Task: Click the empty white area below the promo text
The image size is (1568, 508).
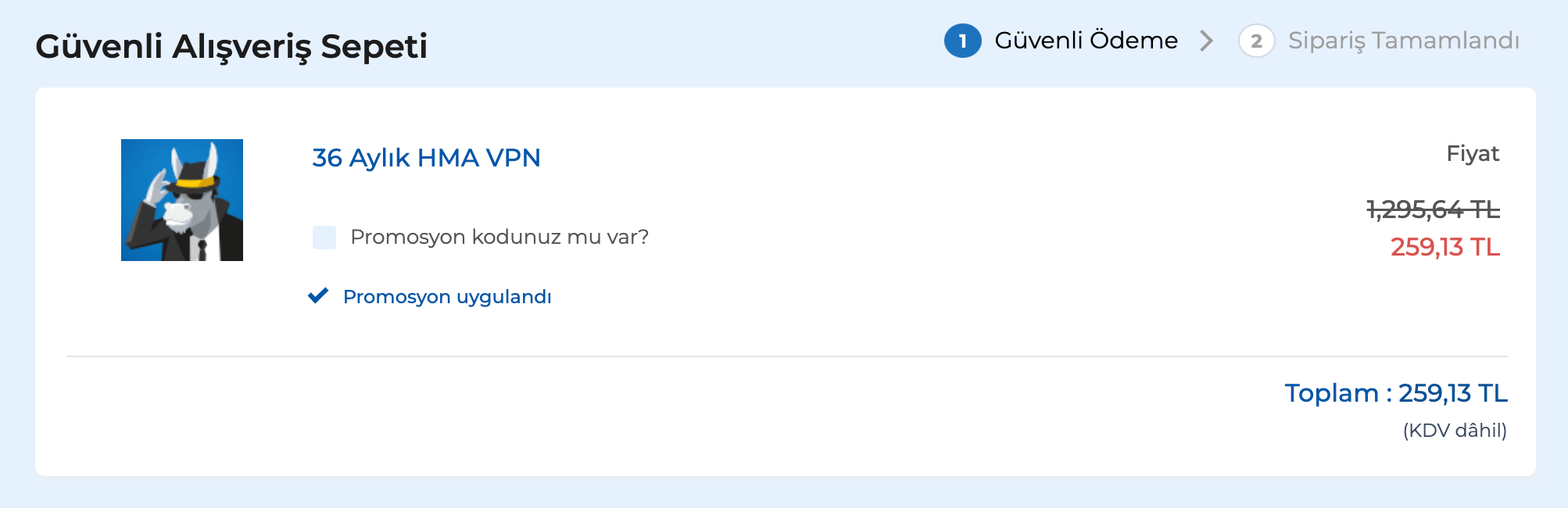Action: [x=625, y=414]
